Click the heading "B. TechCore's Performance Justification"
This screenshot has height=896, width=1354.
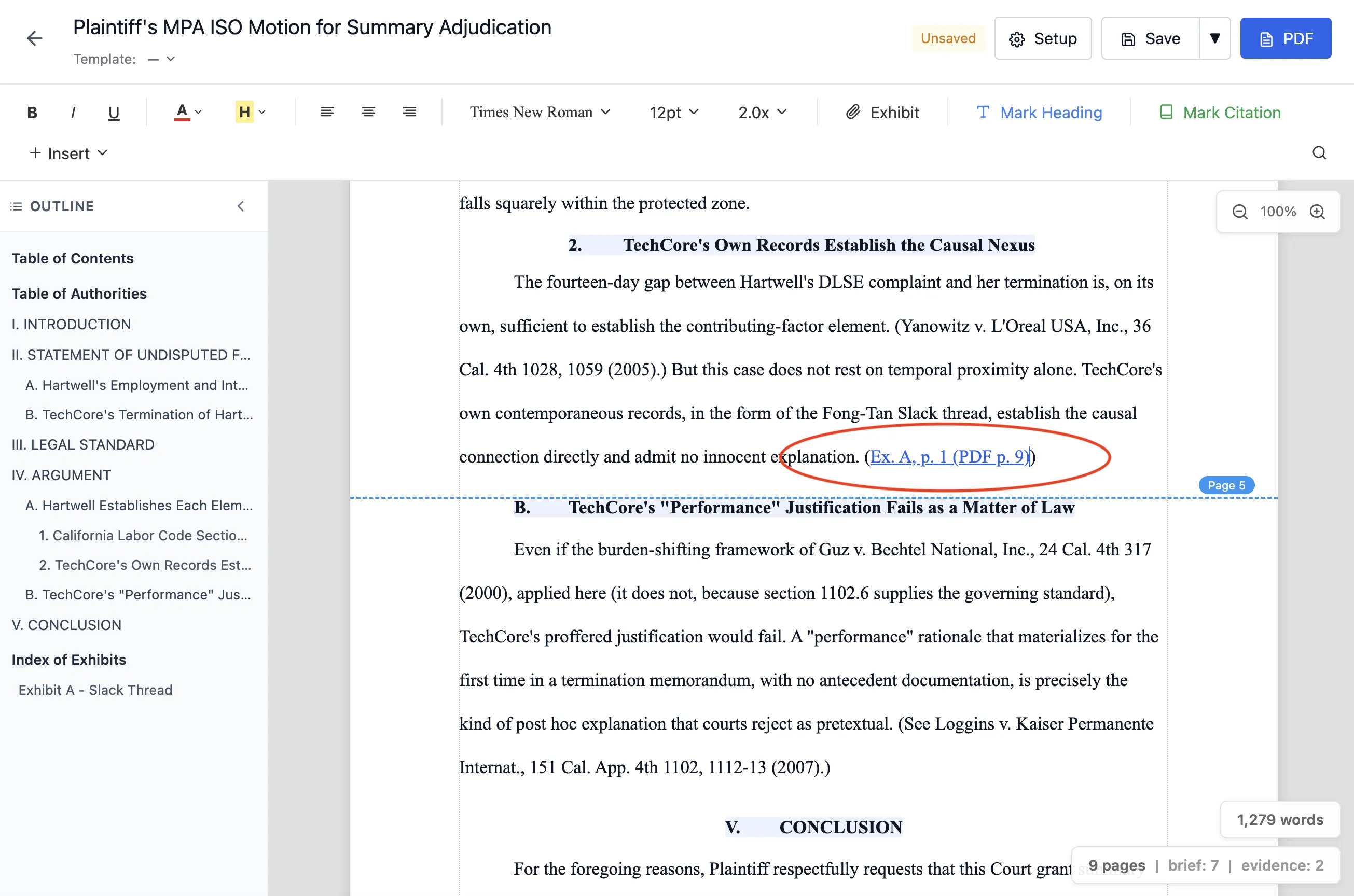pos(794,508)
